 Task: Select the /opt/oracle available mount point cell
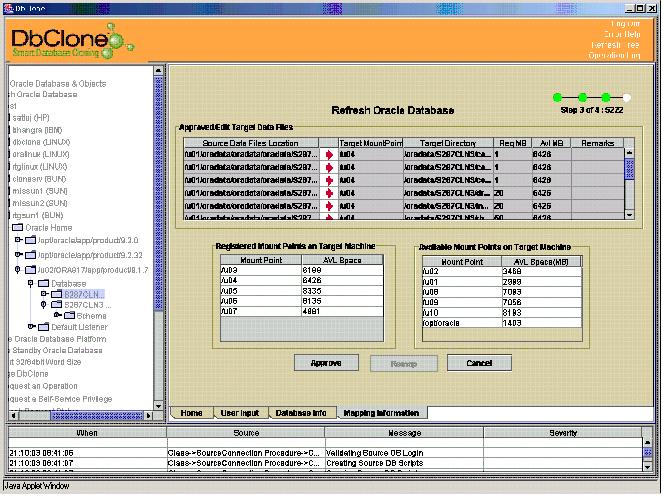(x=462, y=323)
